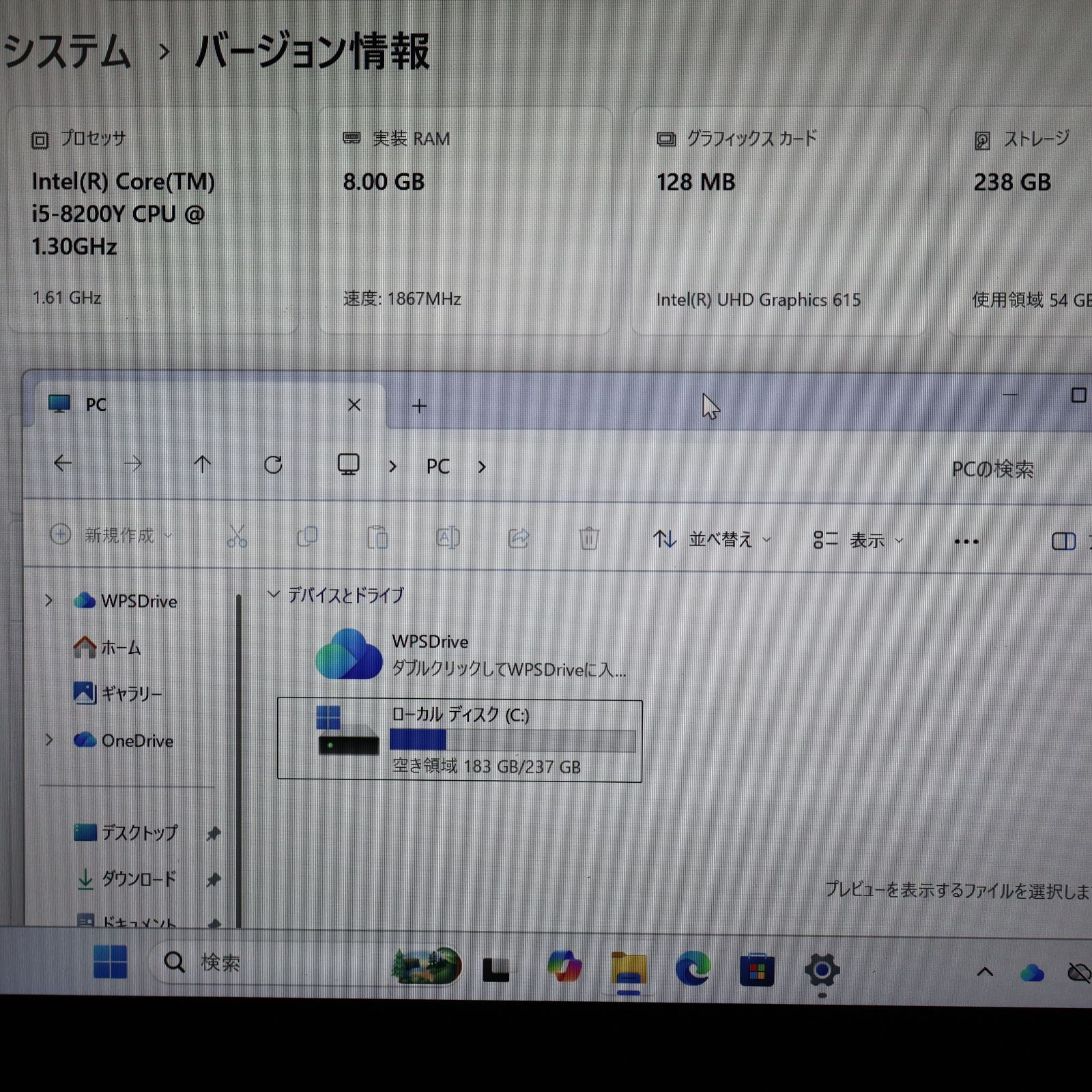Image resolution: width=1092 pixels, height=1092 pixels.
Task: Launch Microsoft Edge from taskbar
Action: [x=693, y=969]
